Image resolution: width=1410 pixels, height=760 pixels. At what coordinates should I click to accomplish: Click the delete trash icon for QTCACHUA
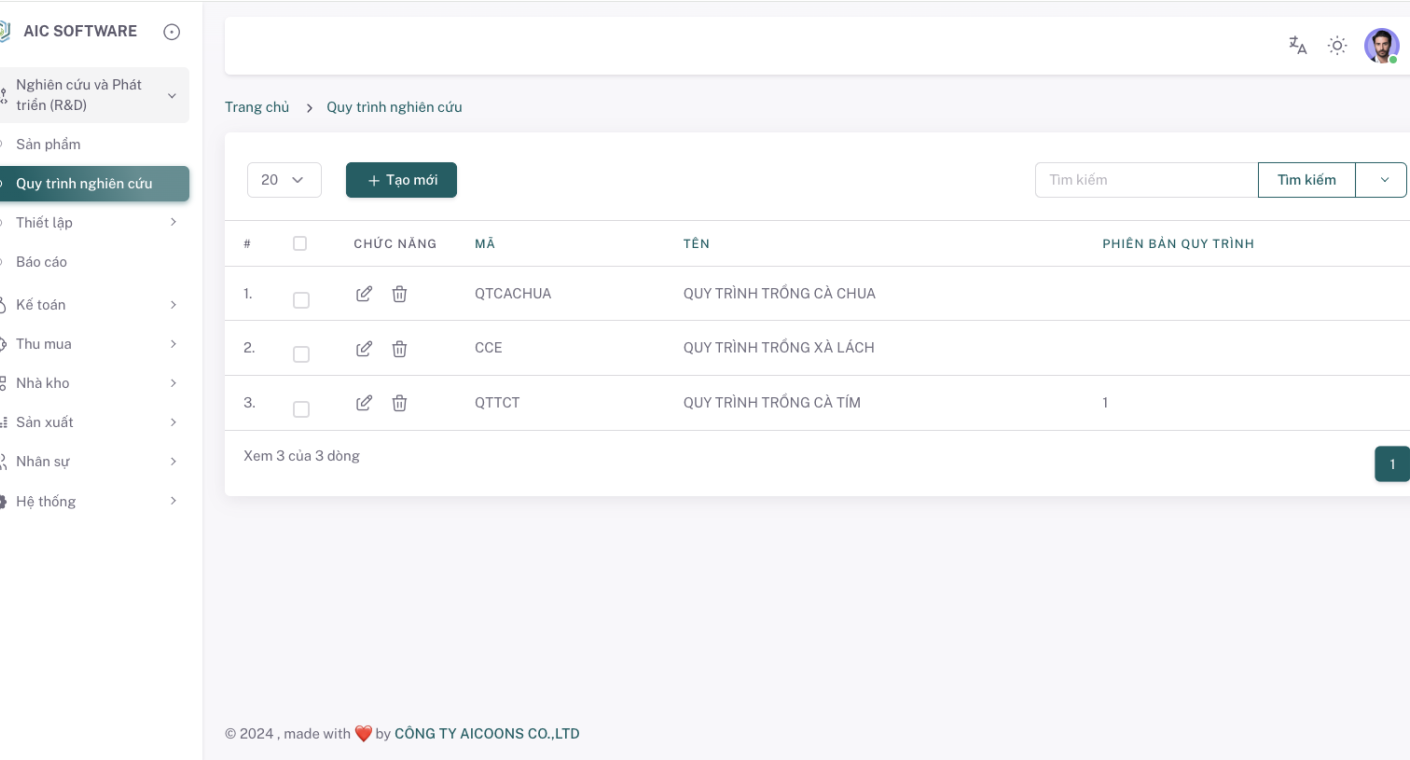point(399,294)
